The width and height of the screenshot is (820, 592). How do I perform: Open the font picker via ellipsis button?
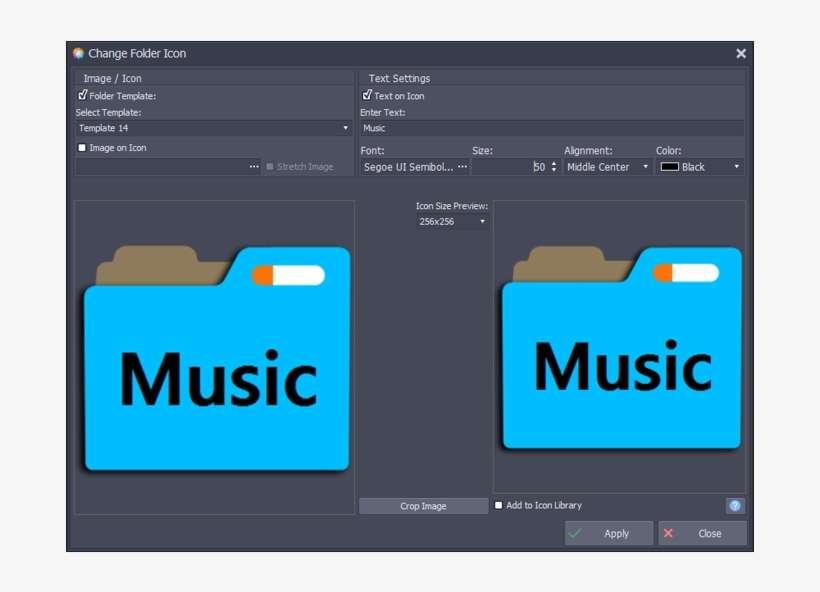pyautogui.click(x=462, y=167)
